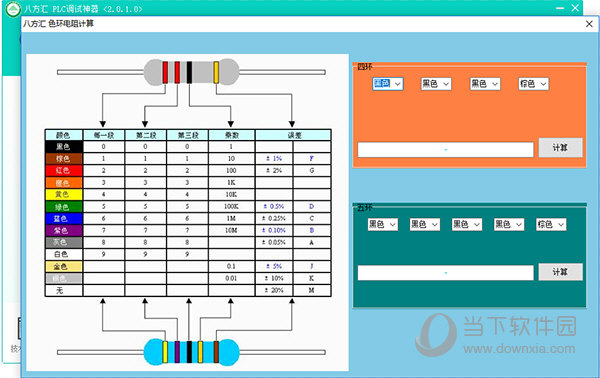Viewport: 600px width, 378px height.
Task: Click the ± 0.5% tolerance cell
Action: [274, 207]
